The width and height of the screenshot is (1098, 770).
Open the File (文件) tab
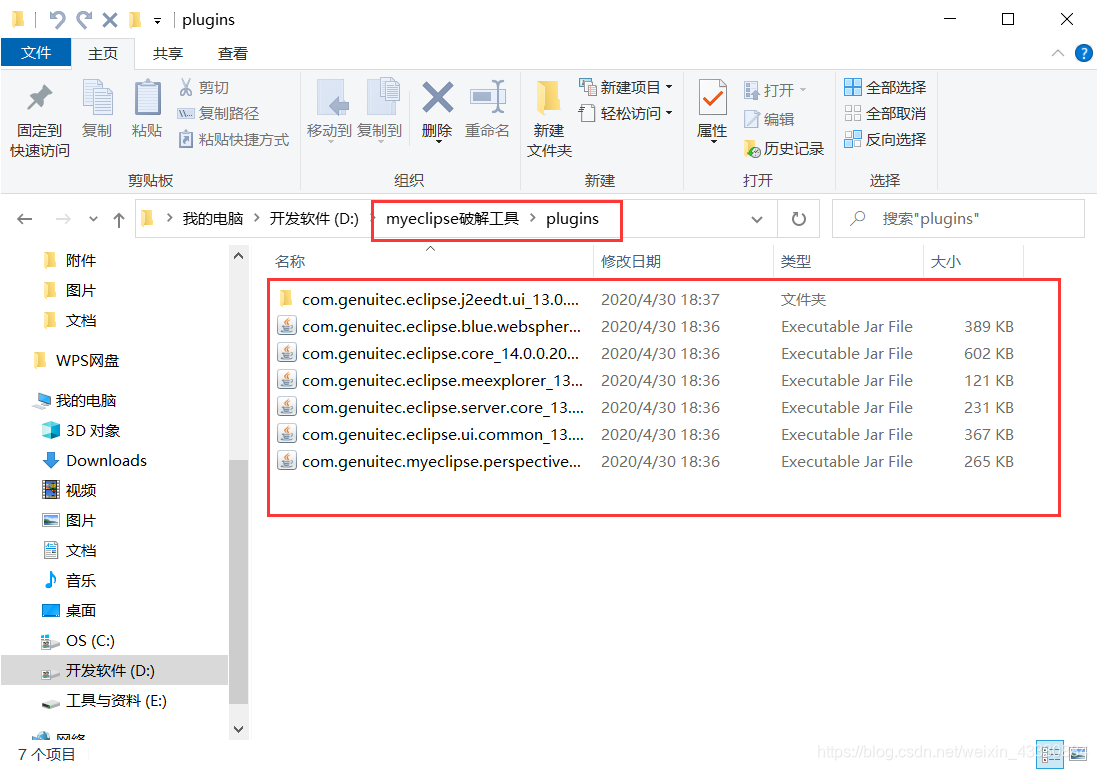pos(36,52)
